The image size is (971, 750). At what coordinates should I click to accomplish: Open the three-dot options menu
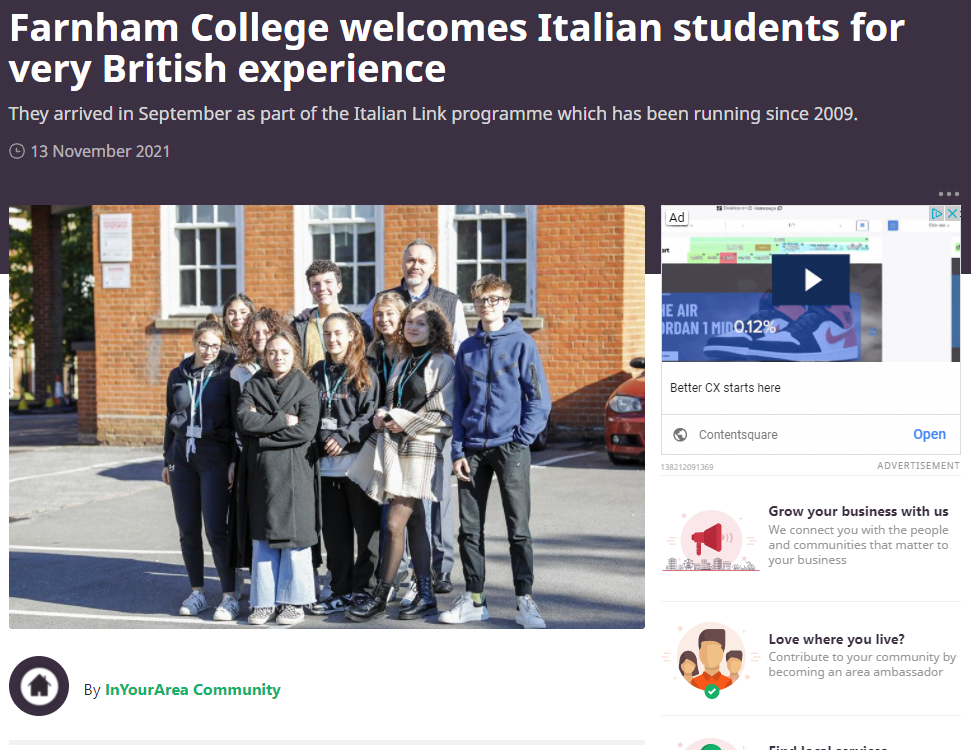coord(948,194)
